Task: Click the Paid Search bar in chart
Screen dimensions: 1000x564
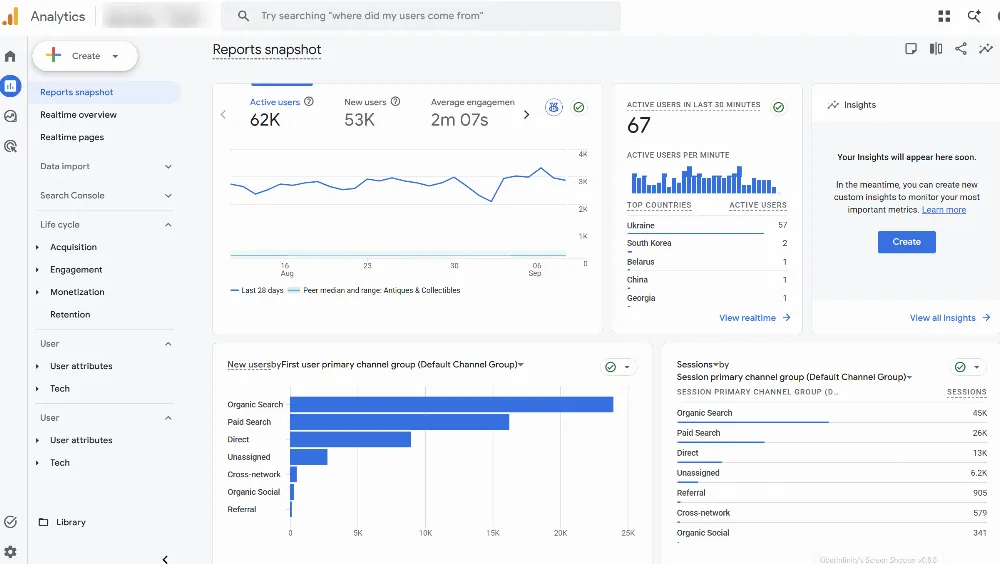Action: (399, 422)
